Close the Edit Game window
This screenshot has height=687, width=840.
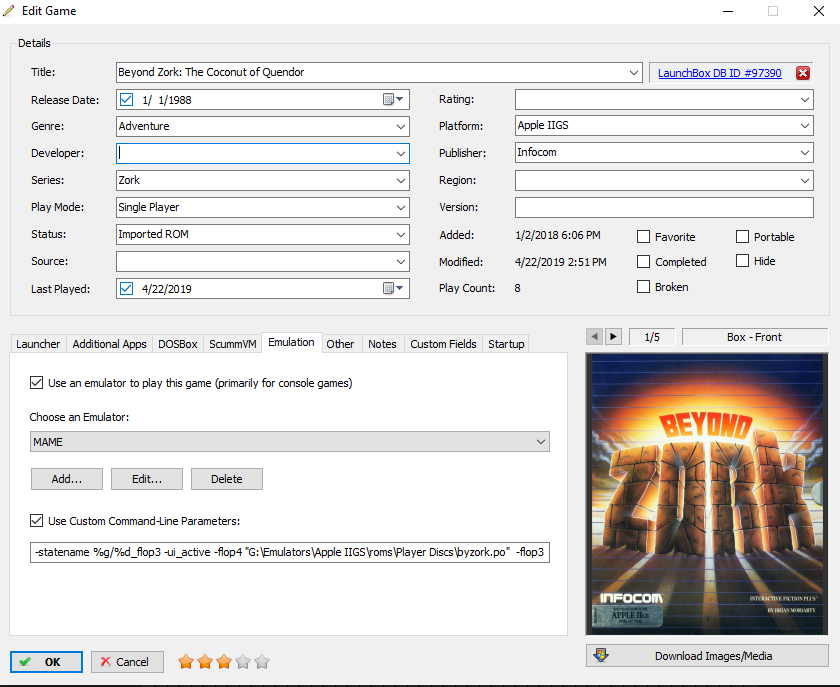pos(819,11)
